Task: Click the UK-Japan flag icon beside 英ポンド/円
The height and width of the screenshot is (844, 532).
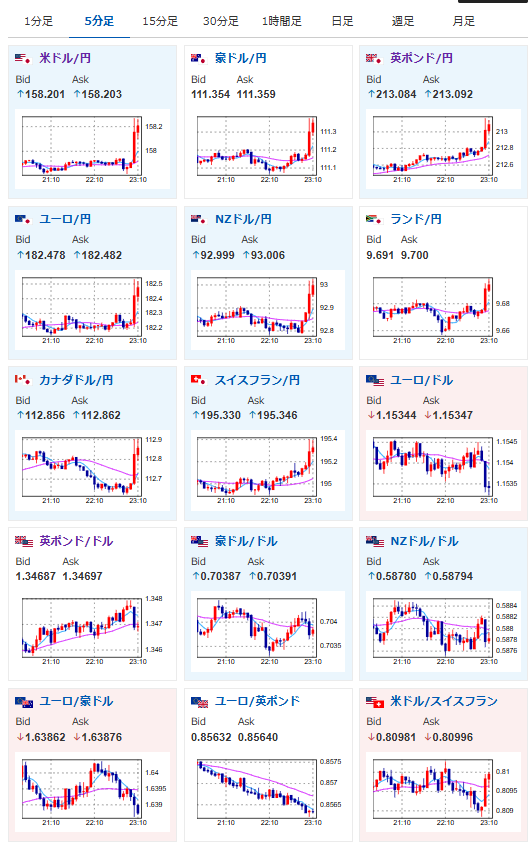Action: [x=374, y=58]
